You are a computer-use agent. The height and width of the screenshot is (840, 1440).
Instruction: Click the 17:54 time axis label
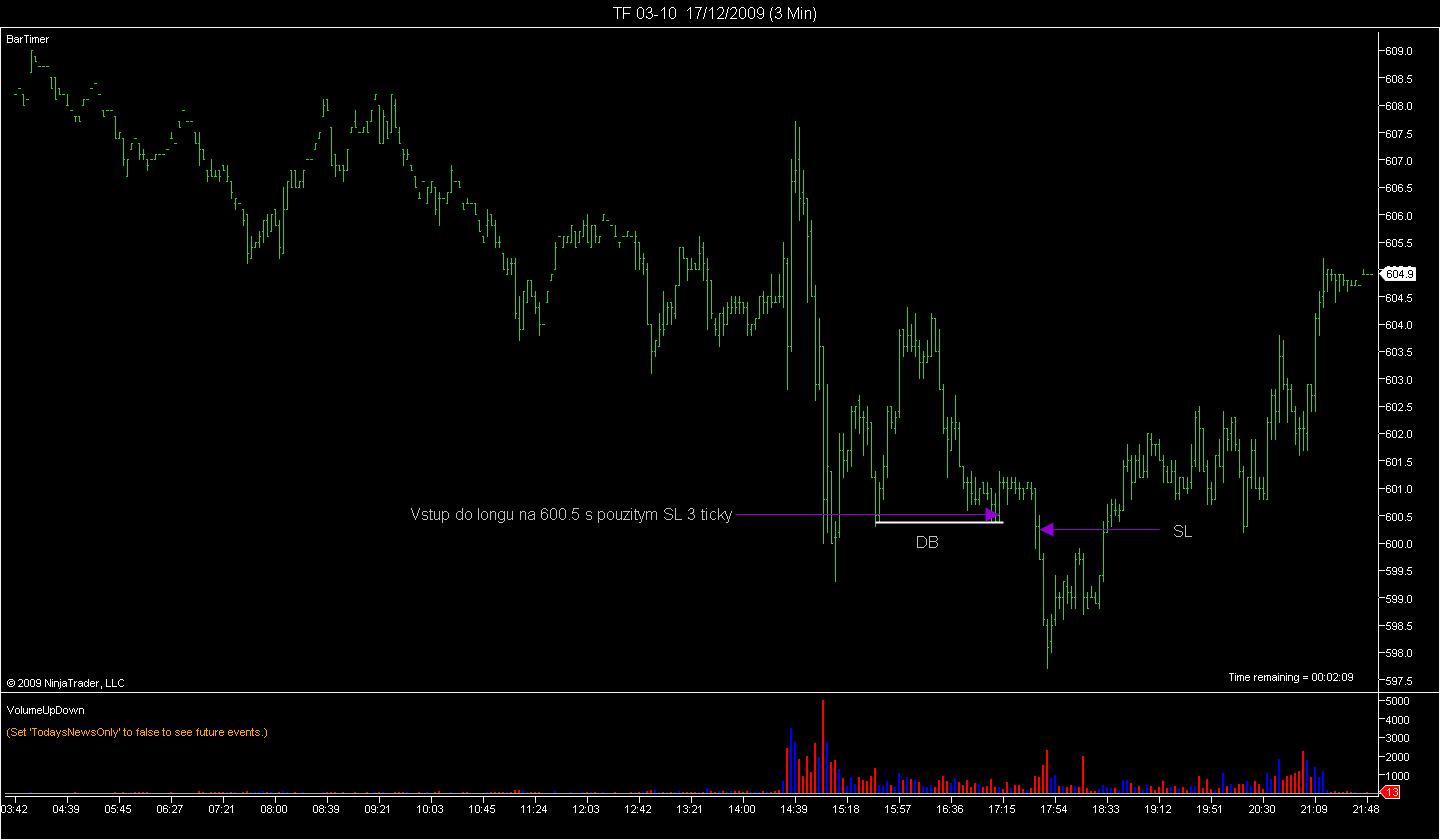click(x=1054, y=809)
